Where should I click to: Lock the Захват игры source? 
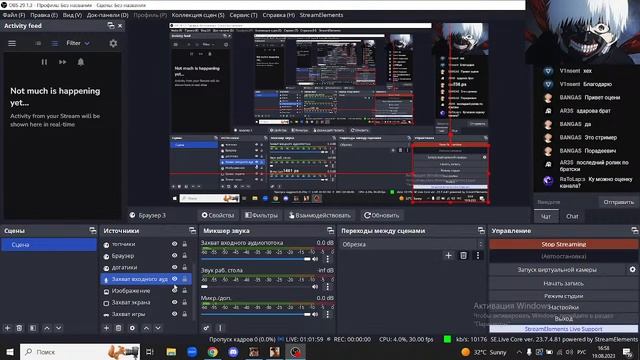pos(185,314)
